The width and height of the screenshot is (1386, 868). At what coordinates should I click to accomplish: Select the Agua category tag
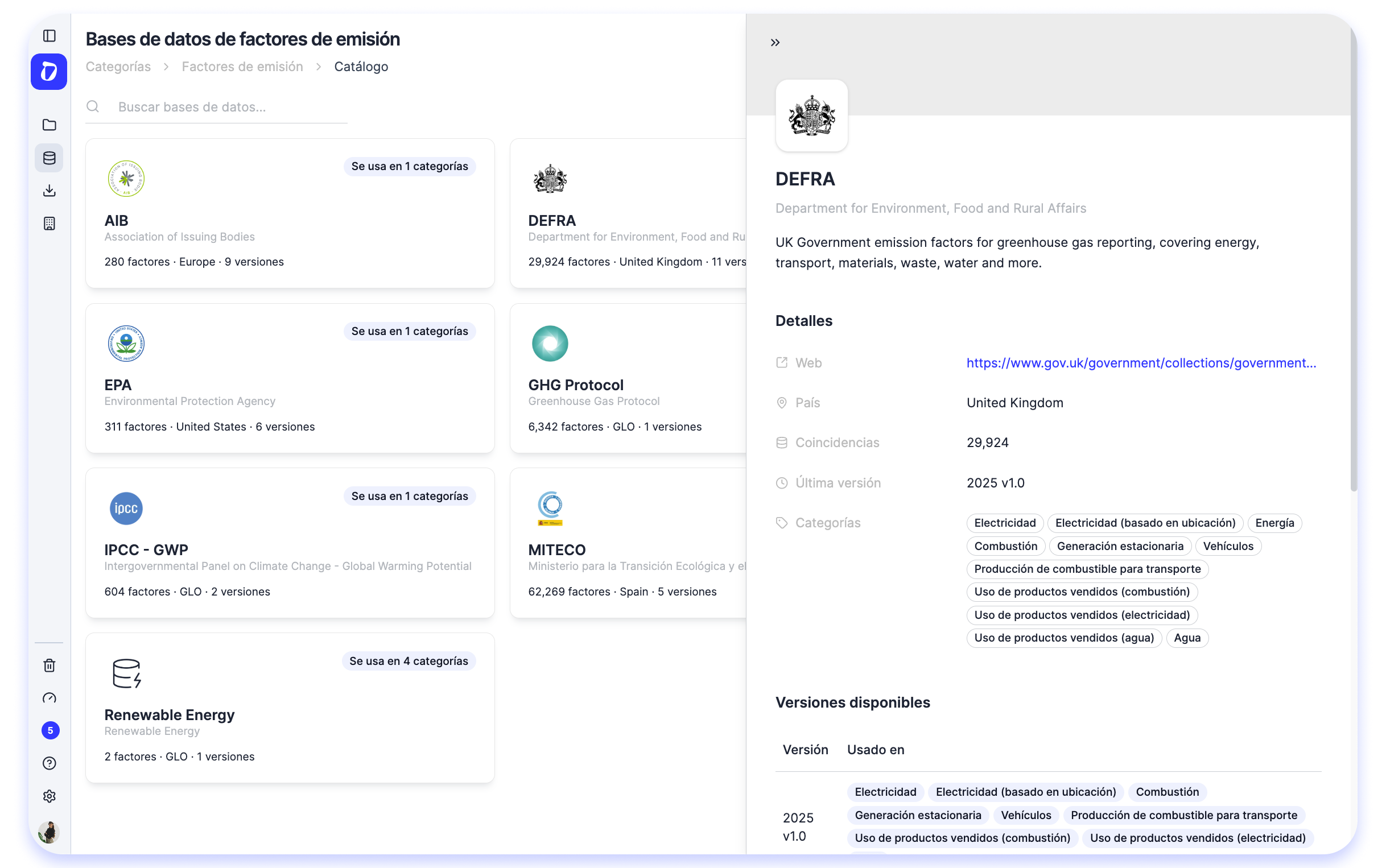point(1187,638)
